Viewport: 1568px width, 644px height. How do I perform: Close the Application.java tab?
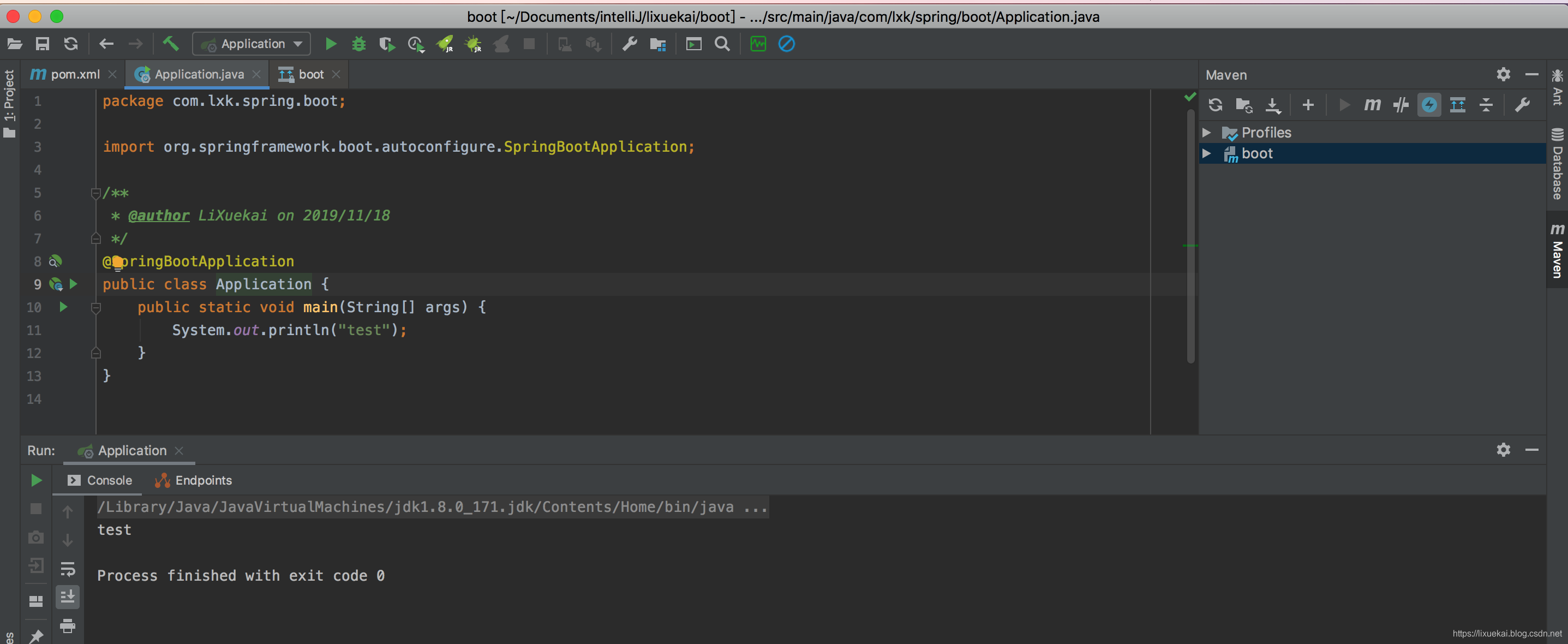(x=256, y=74)
